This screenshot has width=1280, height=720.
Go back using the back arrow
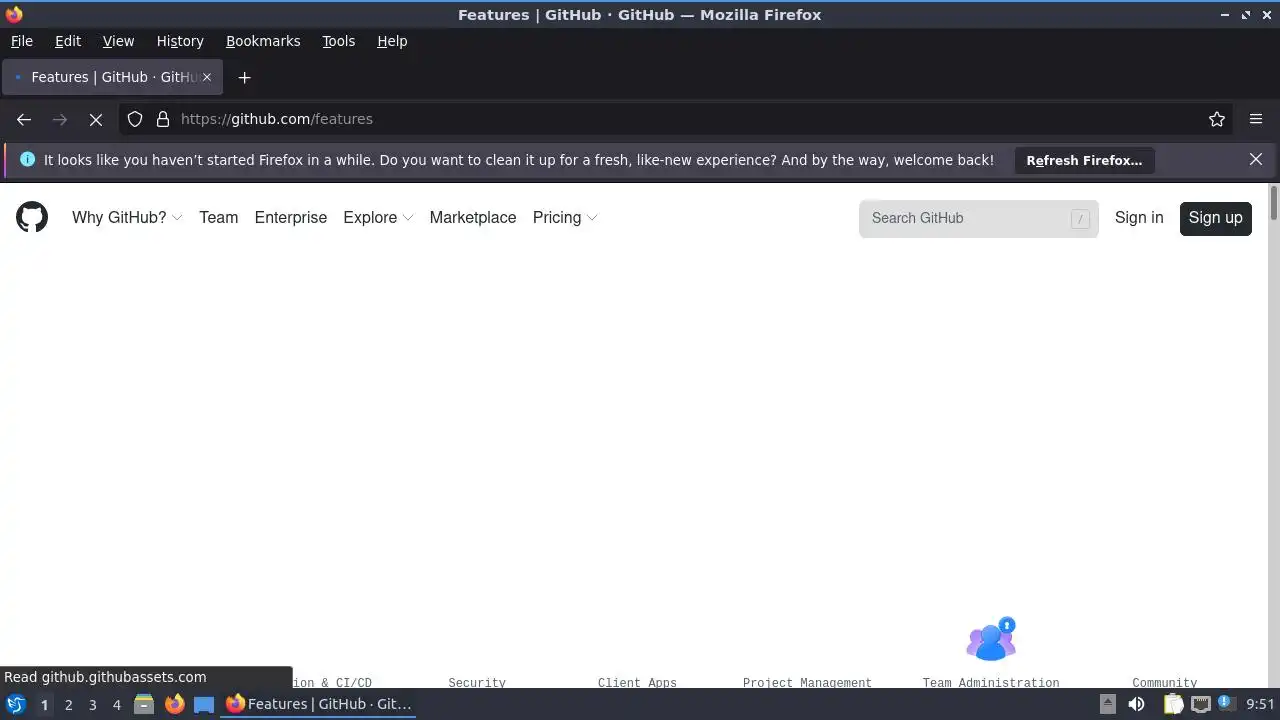click(24, 119)
